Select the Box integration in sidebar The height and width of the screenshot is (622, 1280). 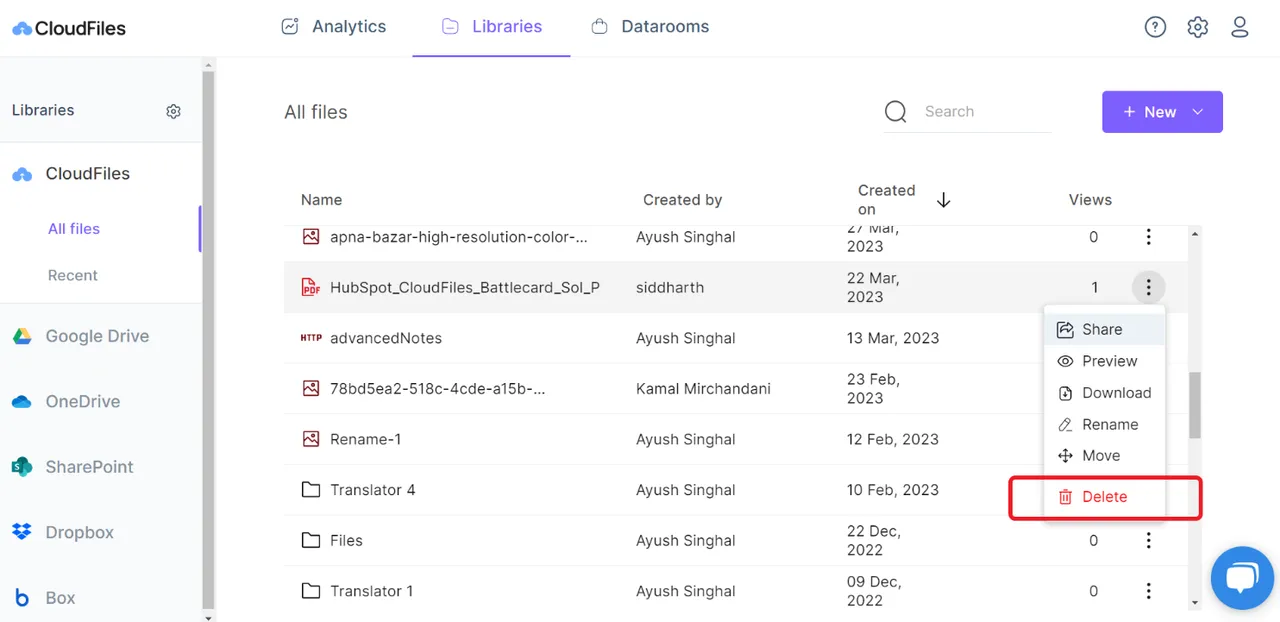tap(59, 597)
